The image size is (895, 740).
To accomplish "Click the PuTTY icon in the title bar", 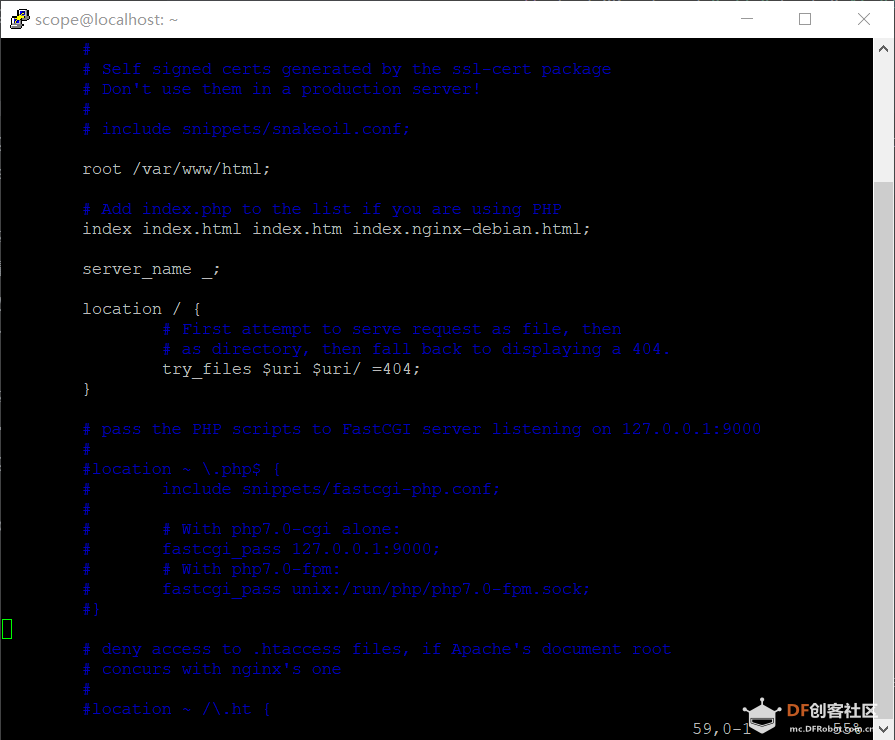I will click(19, 19).
